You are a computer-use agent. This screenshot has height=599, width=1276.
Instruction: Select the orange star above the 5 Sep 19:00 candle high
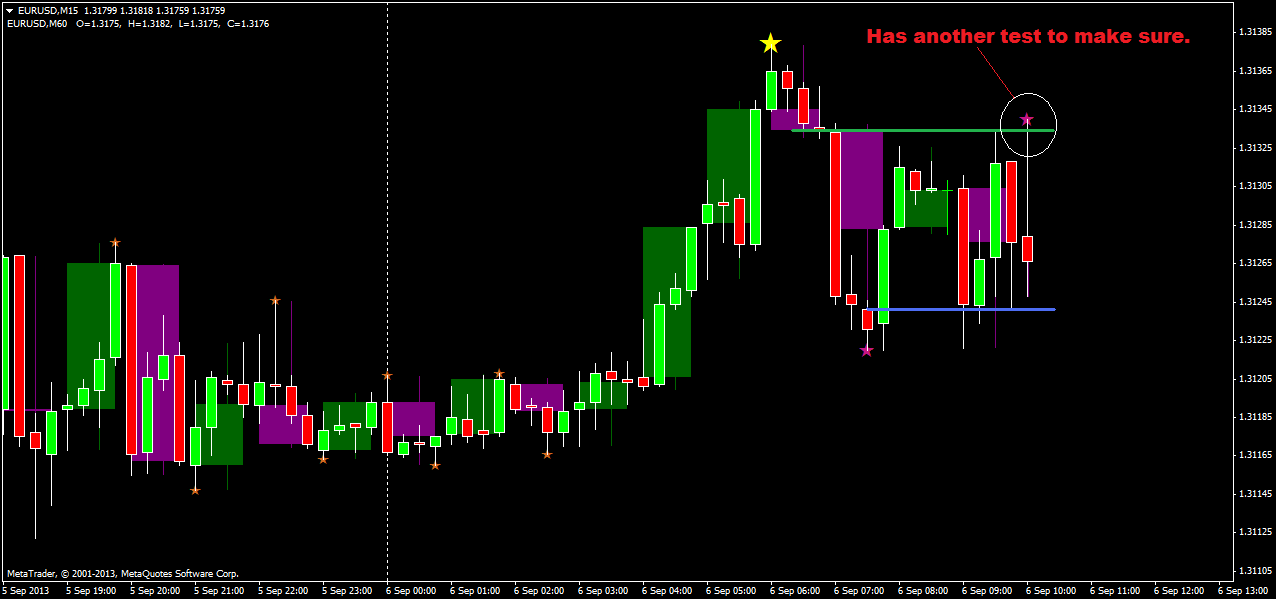click(115, 243)
